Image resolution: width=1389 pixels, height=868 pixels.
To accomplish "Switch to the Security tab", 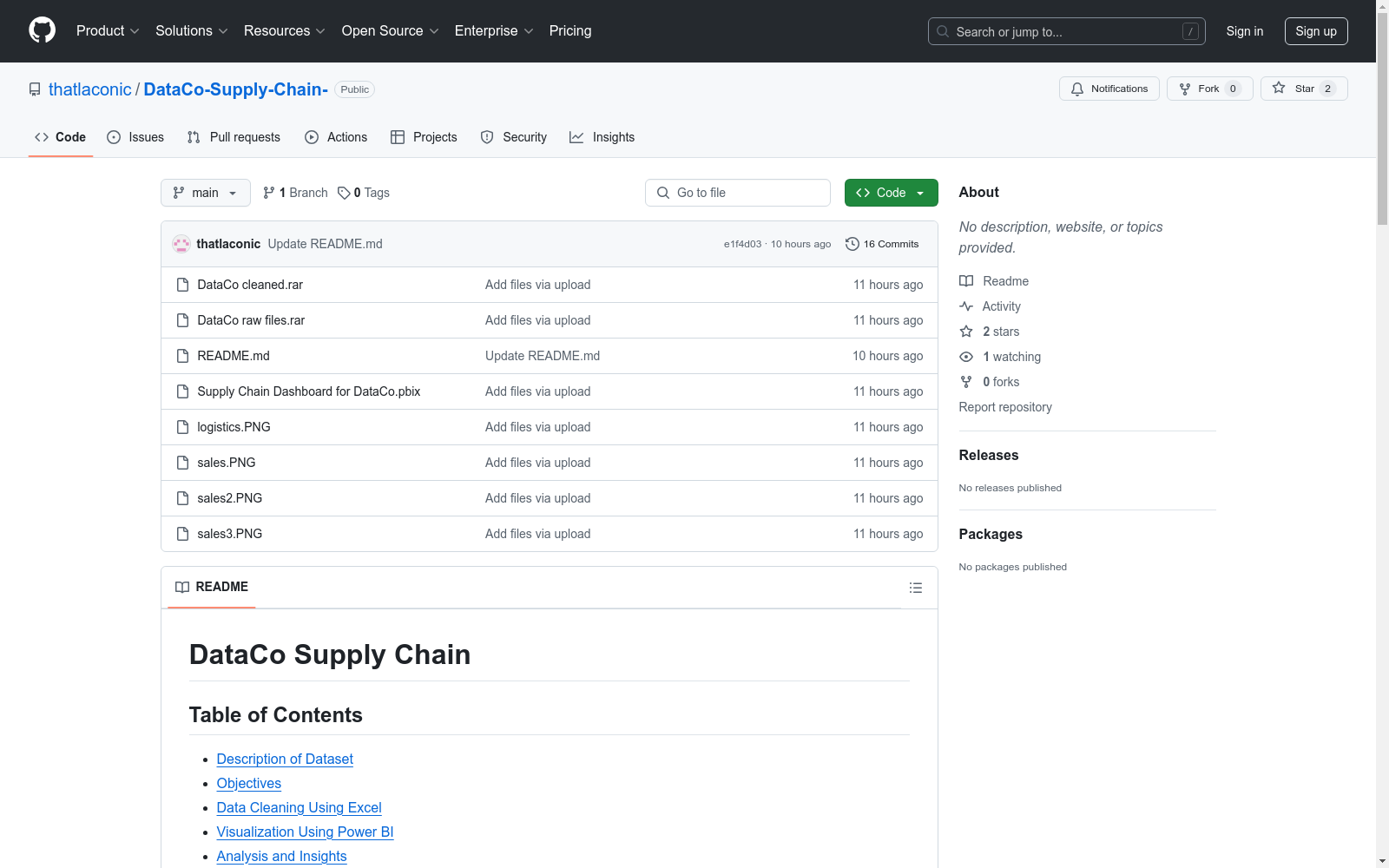I will pos(514,137).
